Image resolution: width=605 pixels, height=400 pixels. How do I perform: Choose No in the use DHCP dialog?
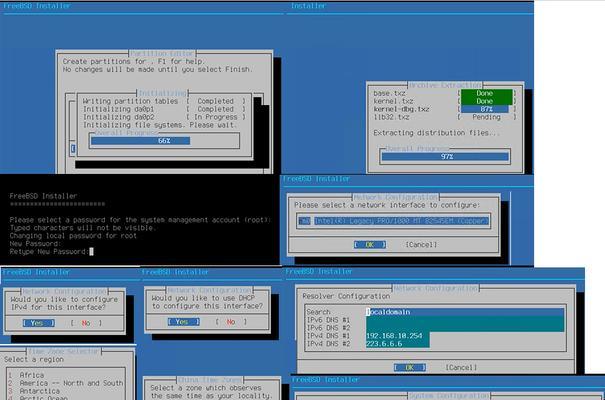(x=231, y=322)
